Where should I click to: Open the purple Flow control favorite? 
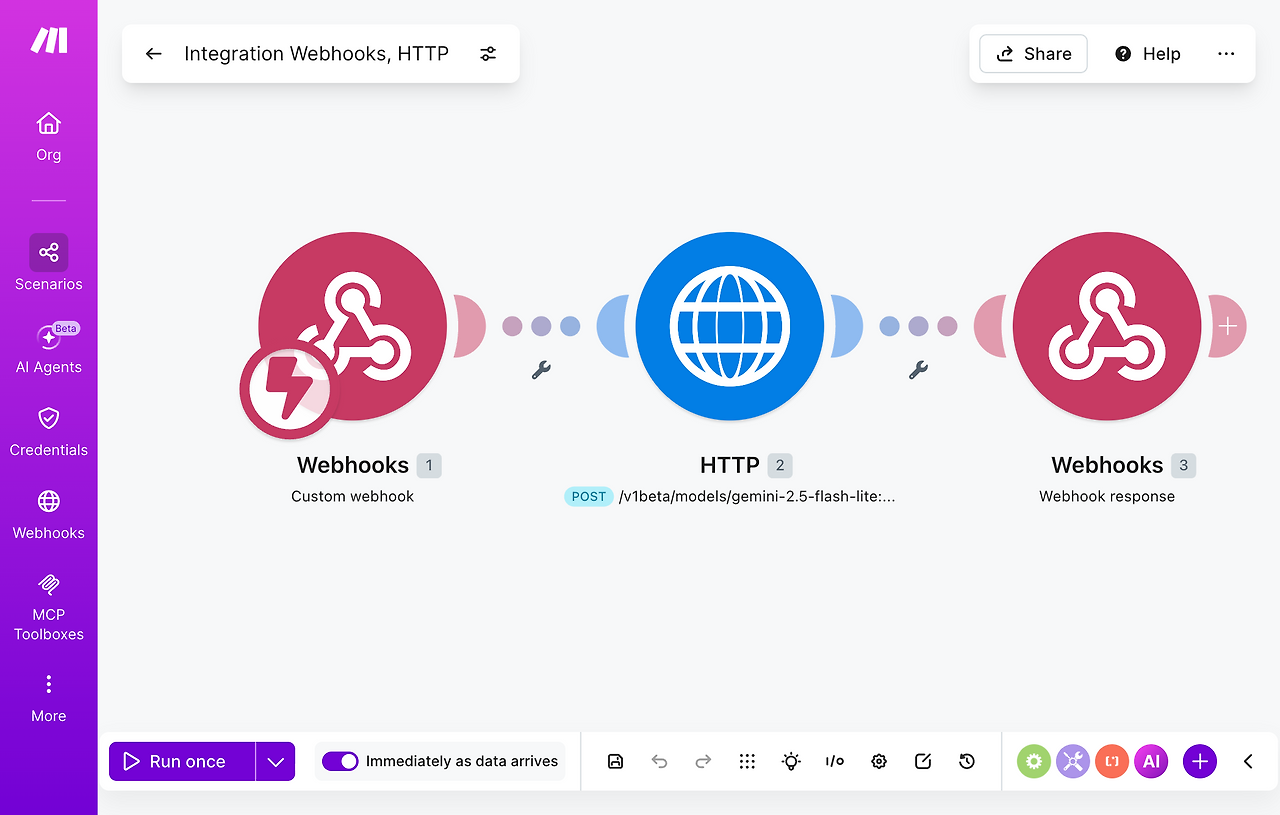[x=1073, y=761]
